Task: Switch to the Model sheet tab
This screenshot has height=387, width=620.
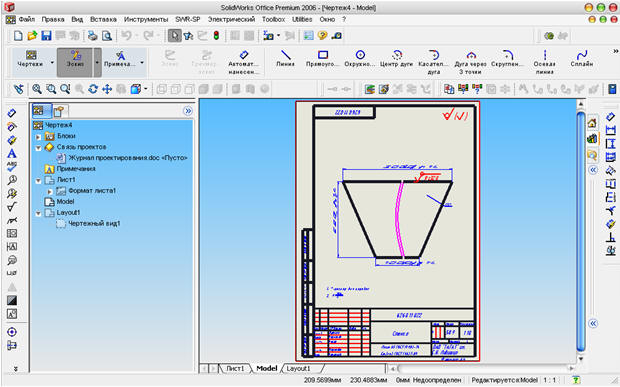Action: (267, 368)
